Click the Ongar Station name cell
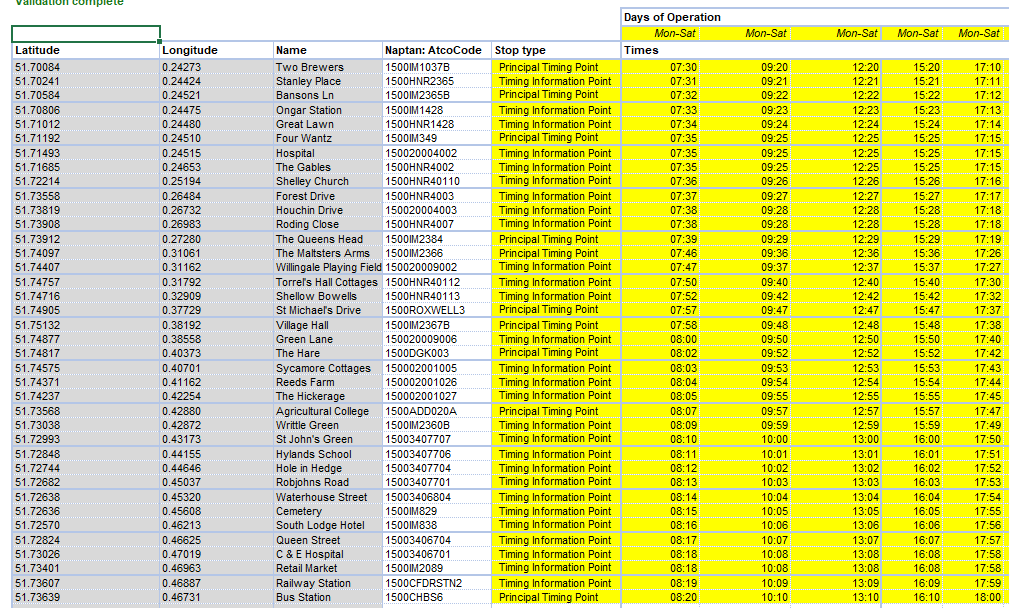 [x=326, y=110]
